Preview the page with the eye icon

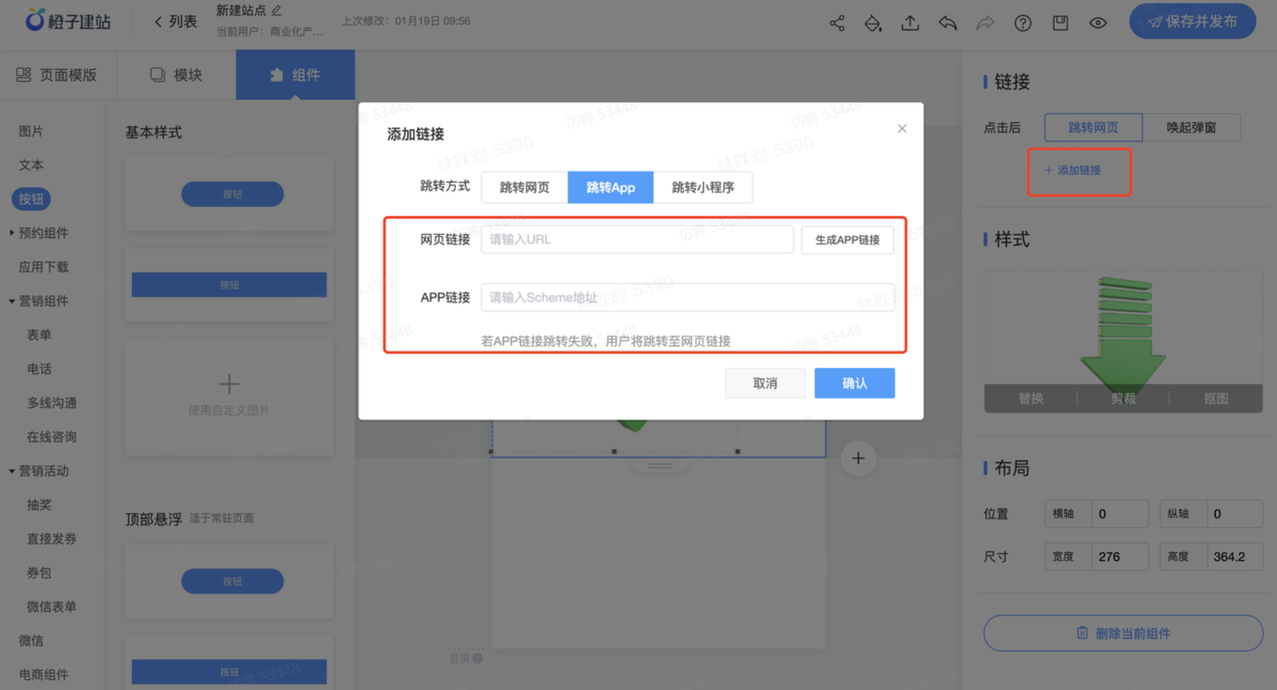coord(1097,21)
